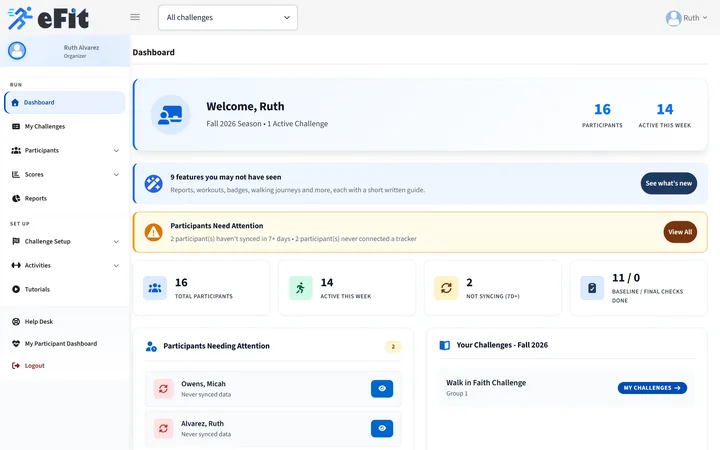Click the Challenge Setup flag icon
720x450 pixels.
pyautogui.click(x=16, y=241)
